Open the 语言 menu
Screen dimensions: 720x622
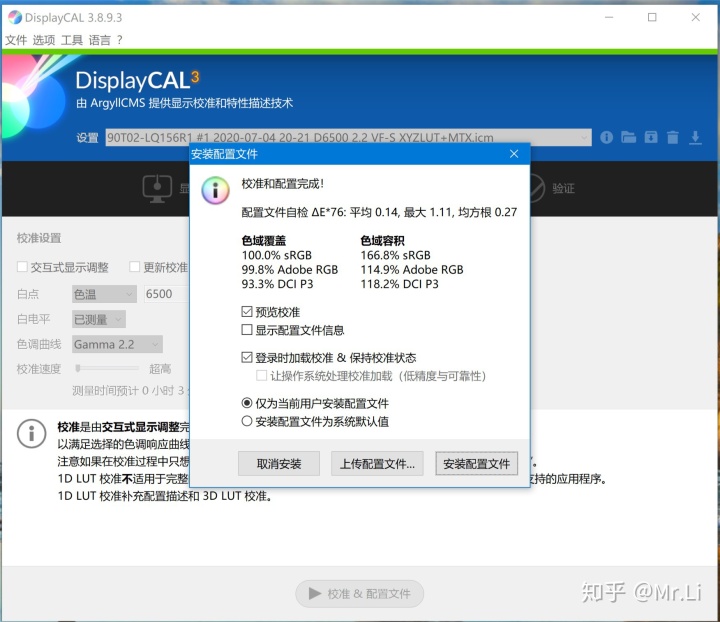[100, 40]
